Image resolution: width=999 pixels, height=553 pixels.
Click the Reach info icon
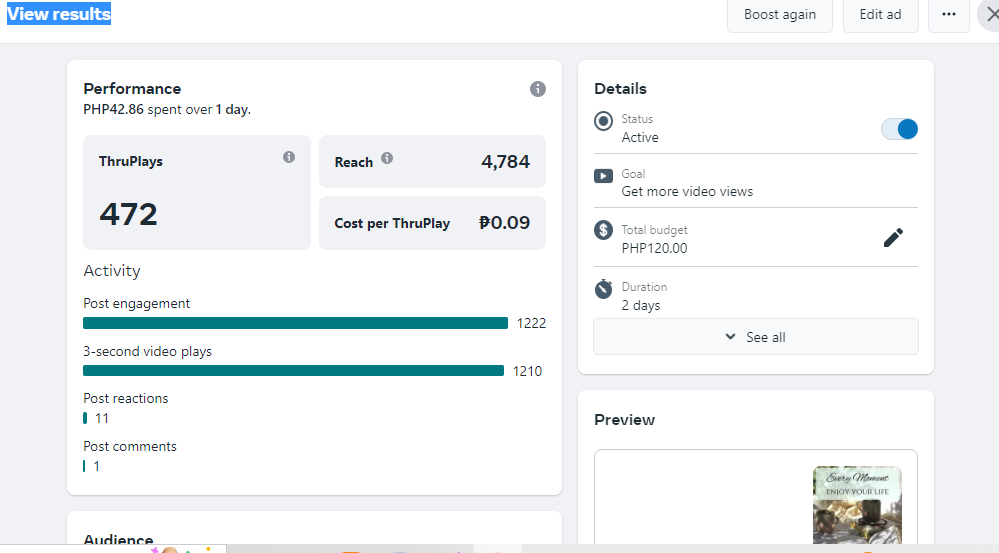coord(387,158)
